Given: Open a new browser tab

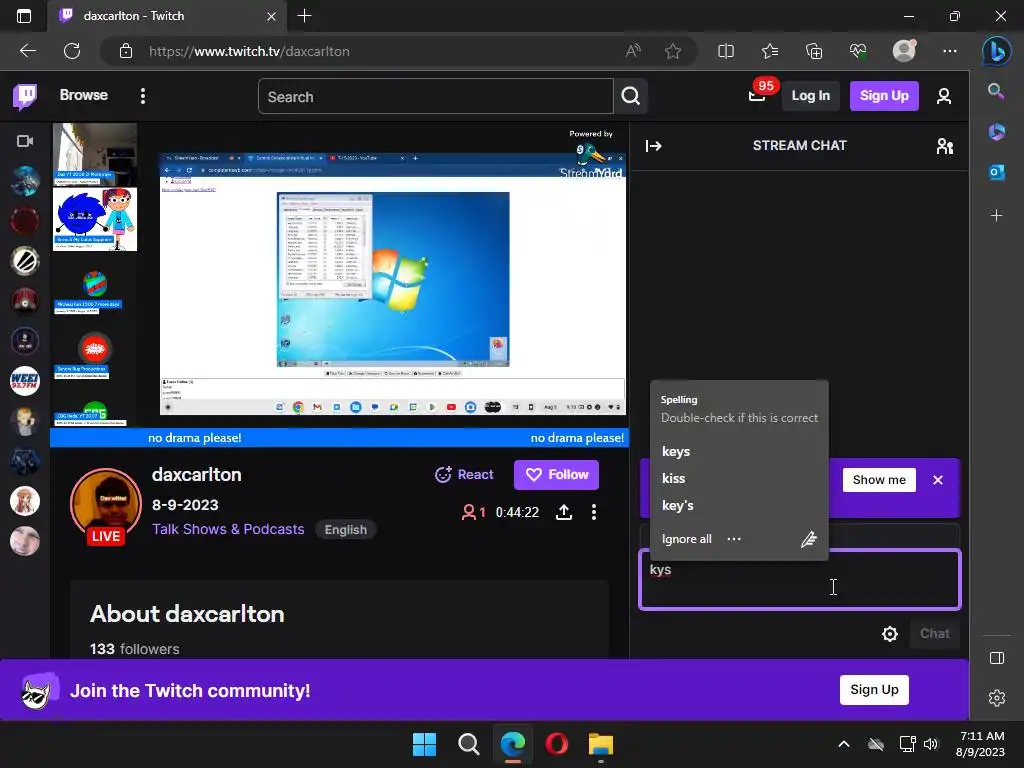Looking at the screenshot, I should pos(304,16).
